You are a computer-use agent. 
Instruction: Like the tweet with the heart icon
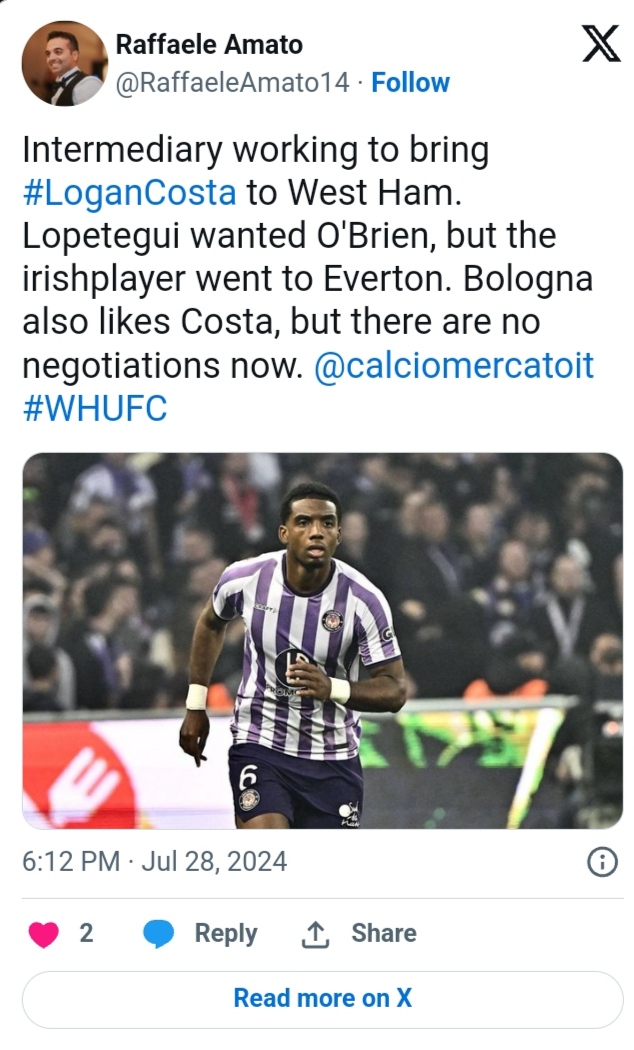43,934
